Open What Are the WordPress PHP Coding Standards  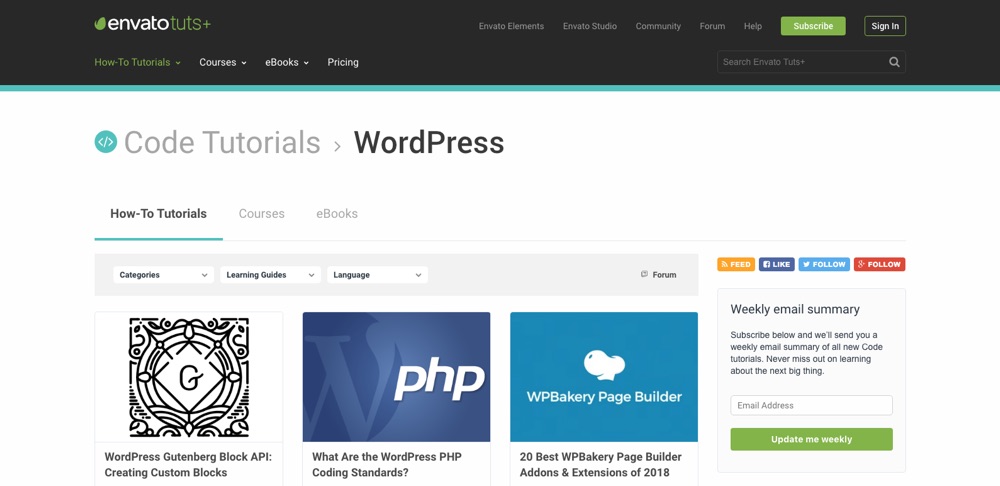pos(386,465)
